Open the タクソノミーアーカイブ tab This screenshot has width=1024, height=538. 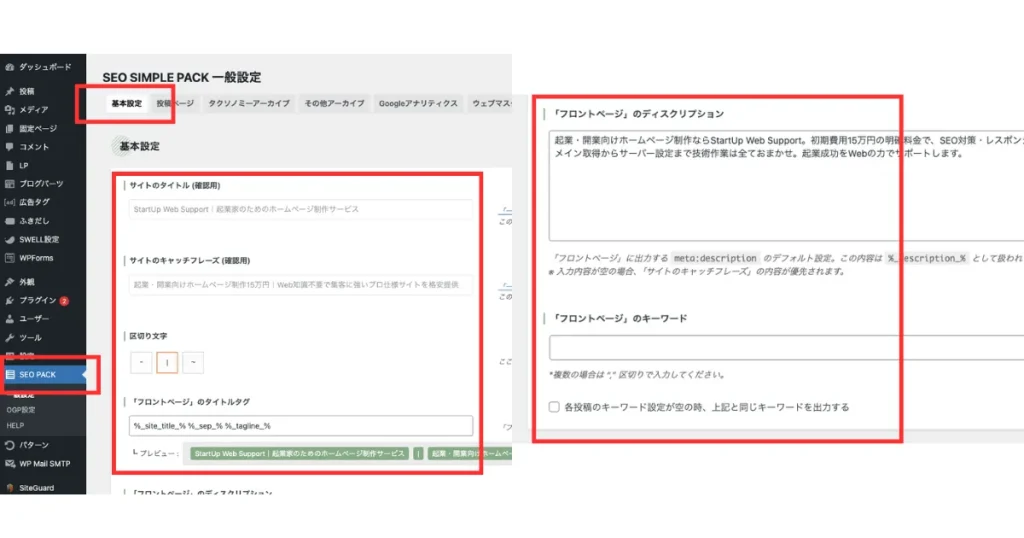(249, 104)
